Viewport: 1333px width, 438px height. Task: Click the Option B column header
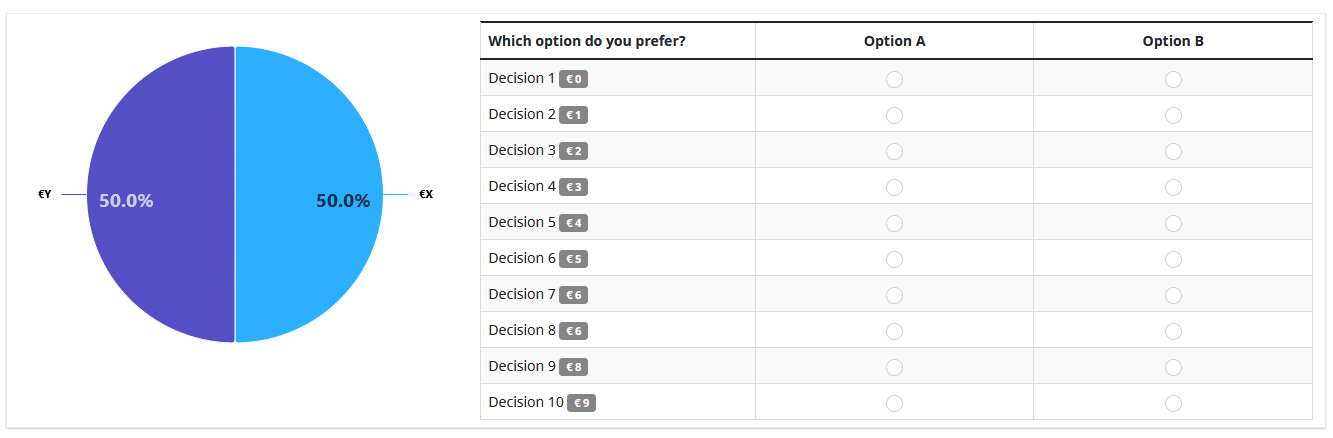coord(1173,41)
